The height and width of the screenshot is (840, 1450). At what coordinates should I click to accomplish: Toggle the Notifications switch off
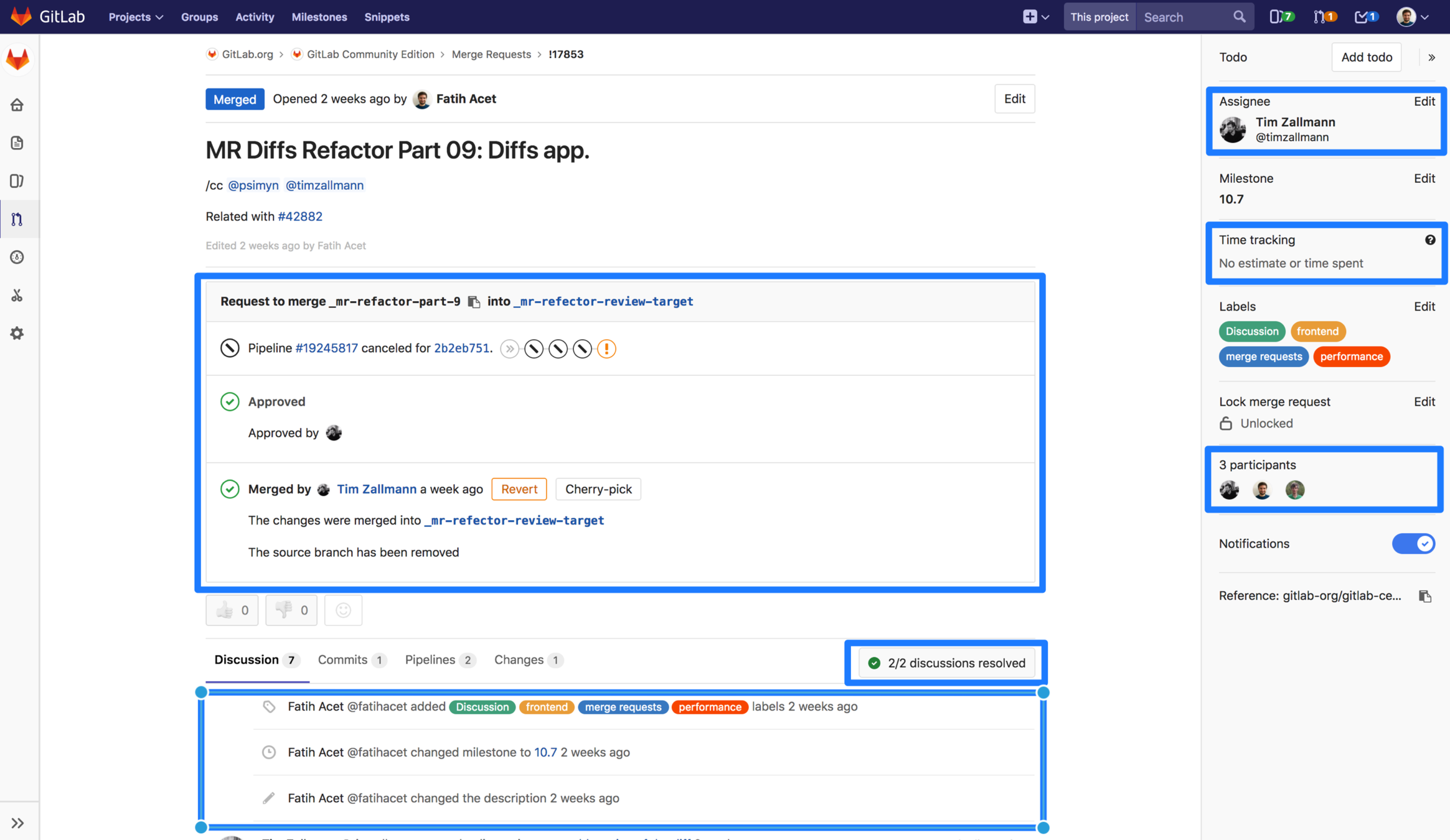(1413, 544)
